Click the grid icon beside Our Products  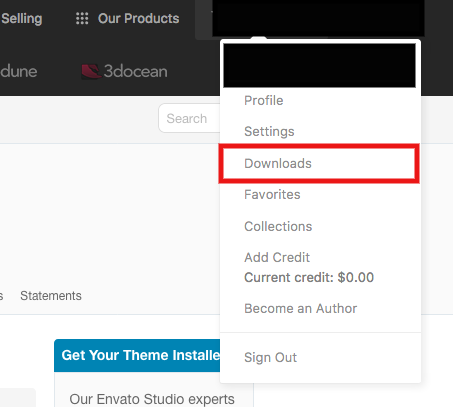[x=82, y=18]
